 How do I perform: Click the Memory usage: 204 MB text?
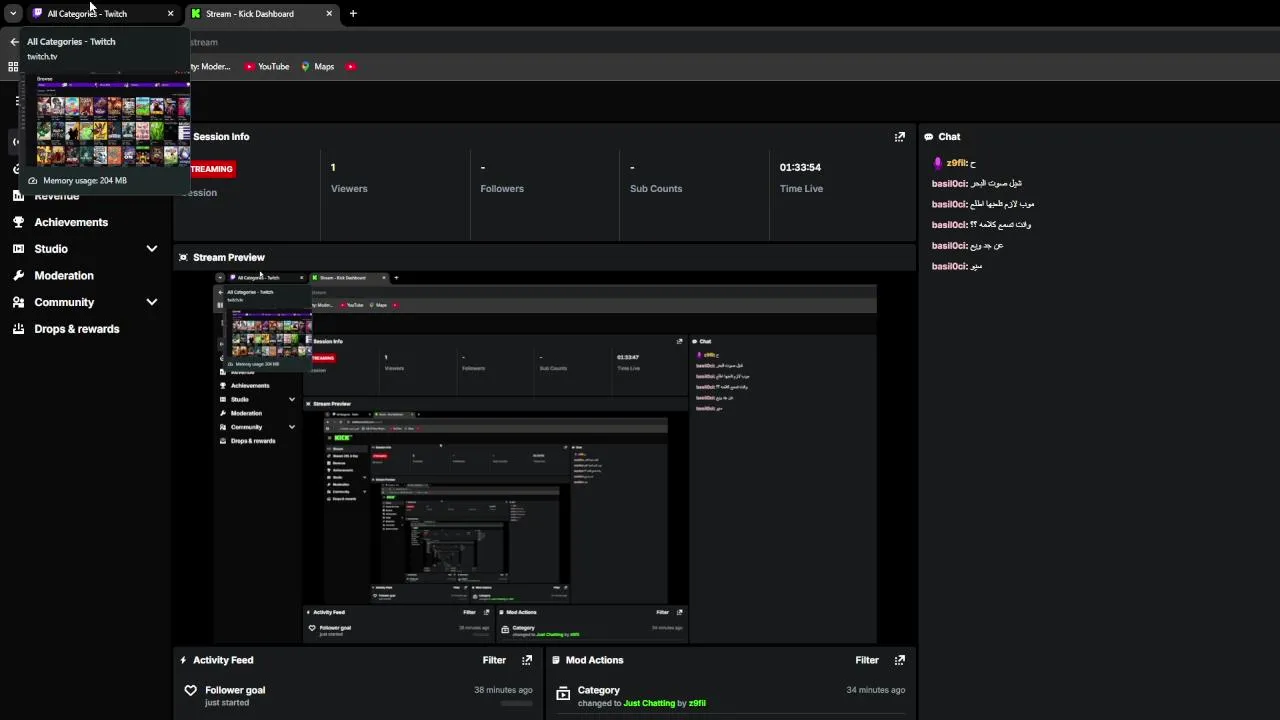(x=85, y=181)
